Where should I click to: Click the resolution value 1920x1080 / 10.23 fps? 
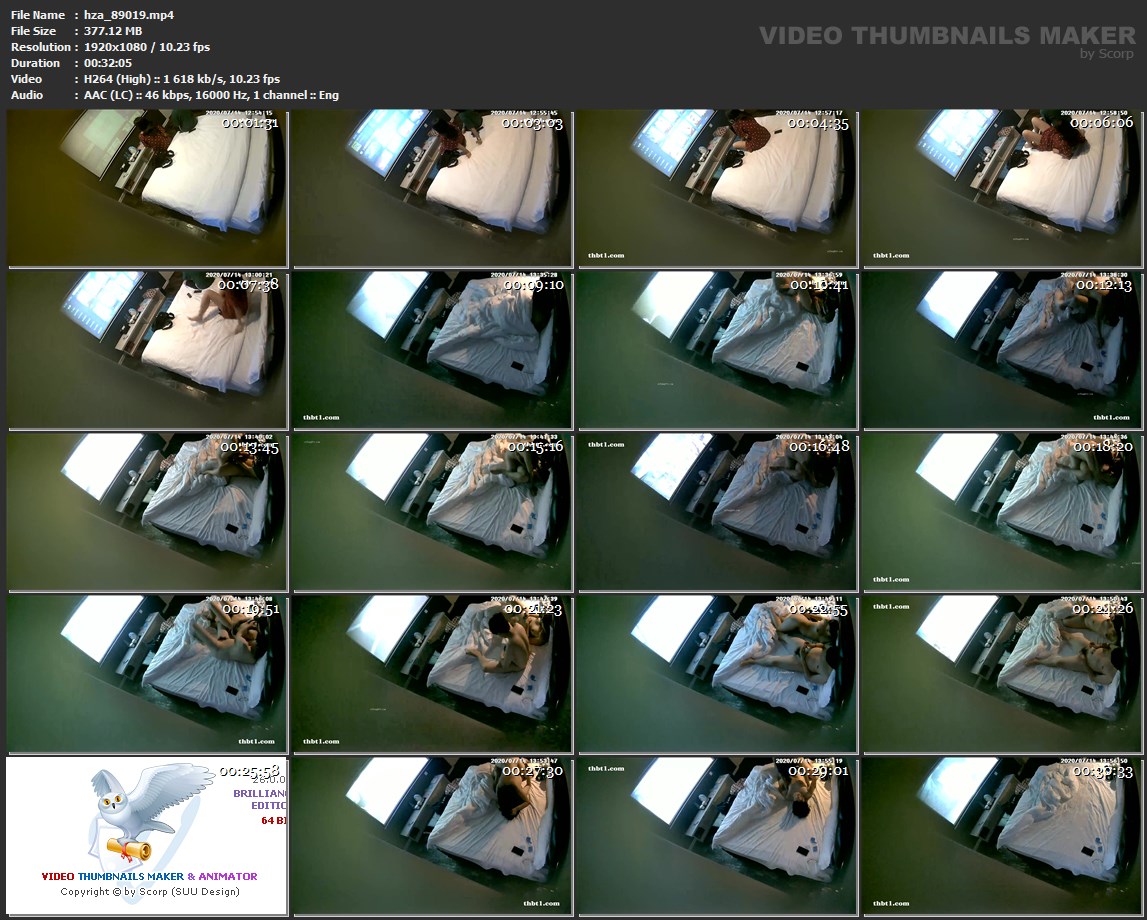(x=147, y=47)
